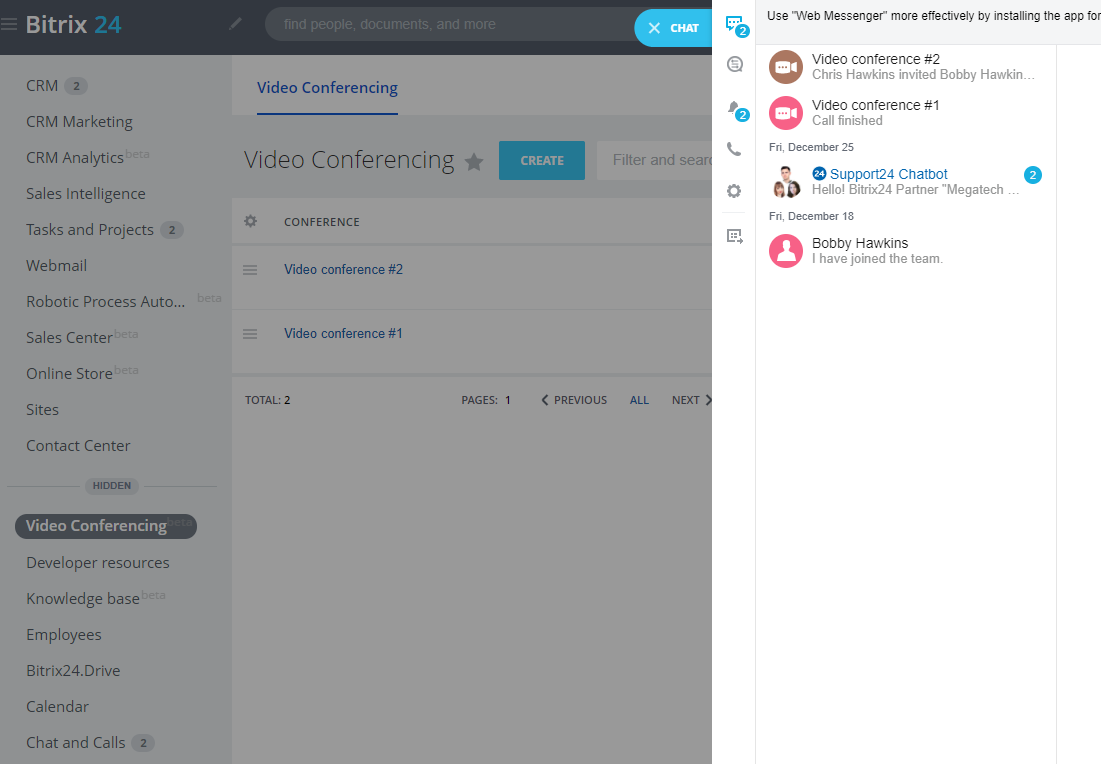Open the hamburger menu beside Bitrix 24 logo
Viewport: 1101px width, 764px height.
pyautogui.click(x=8, y=25)
